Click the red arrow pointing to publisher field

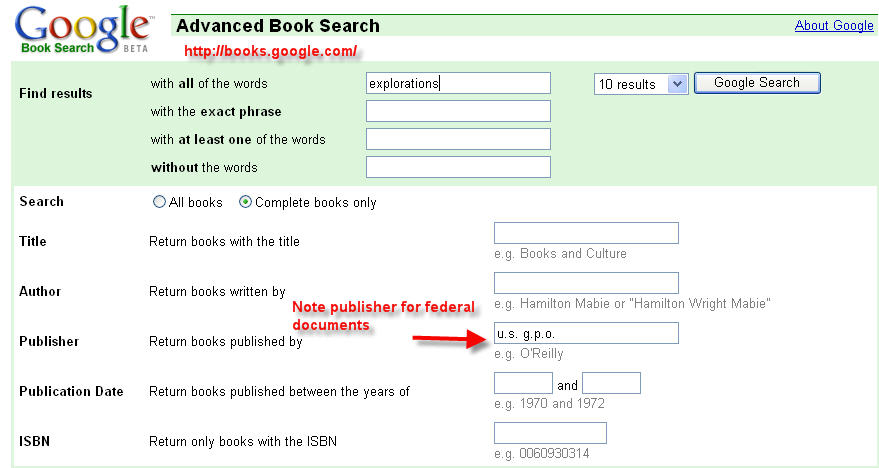click(450, 340)
